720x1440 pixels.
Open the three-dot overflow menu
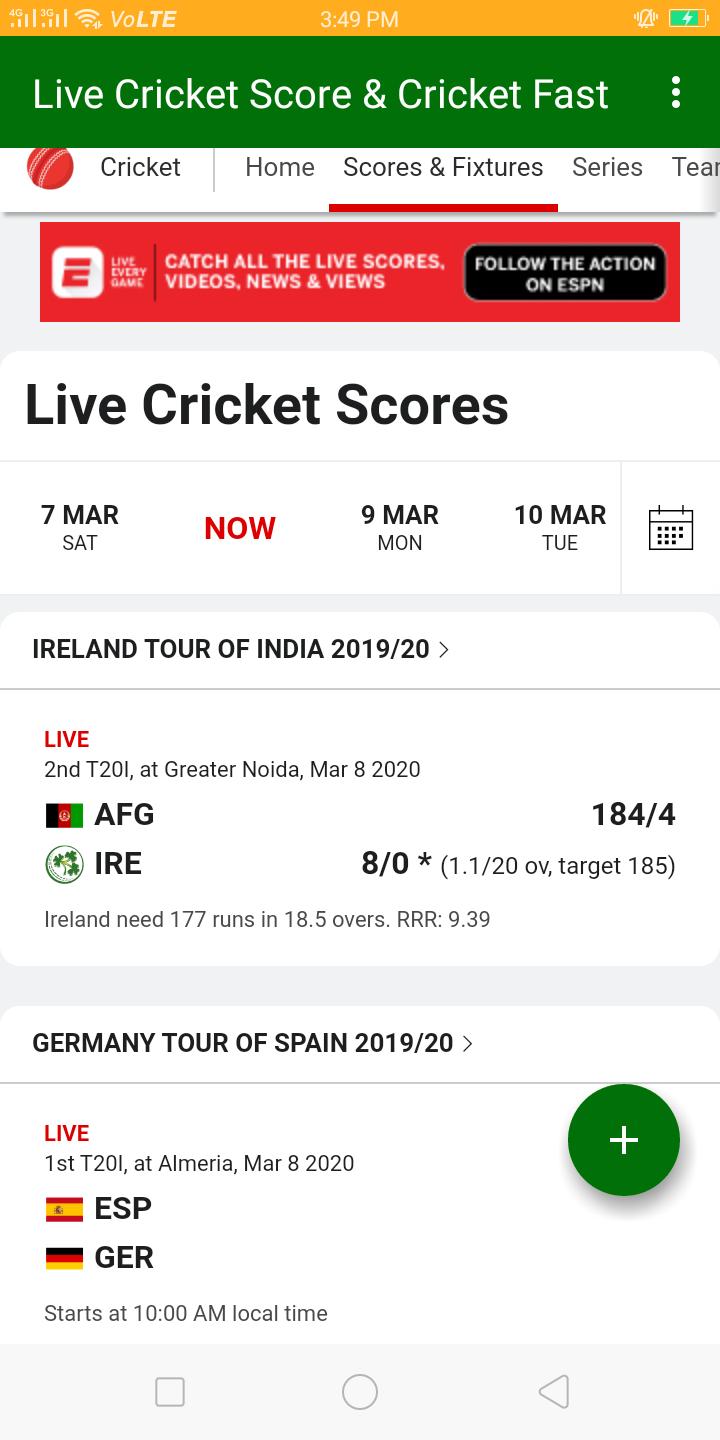coord(676,92)
